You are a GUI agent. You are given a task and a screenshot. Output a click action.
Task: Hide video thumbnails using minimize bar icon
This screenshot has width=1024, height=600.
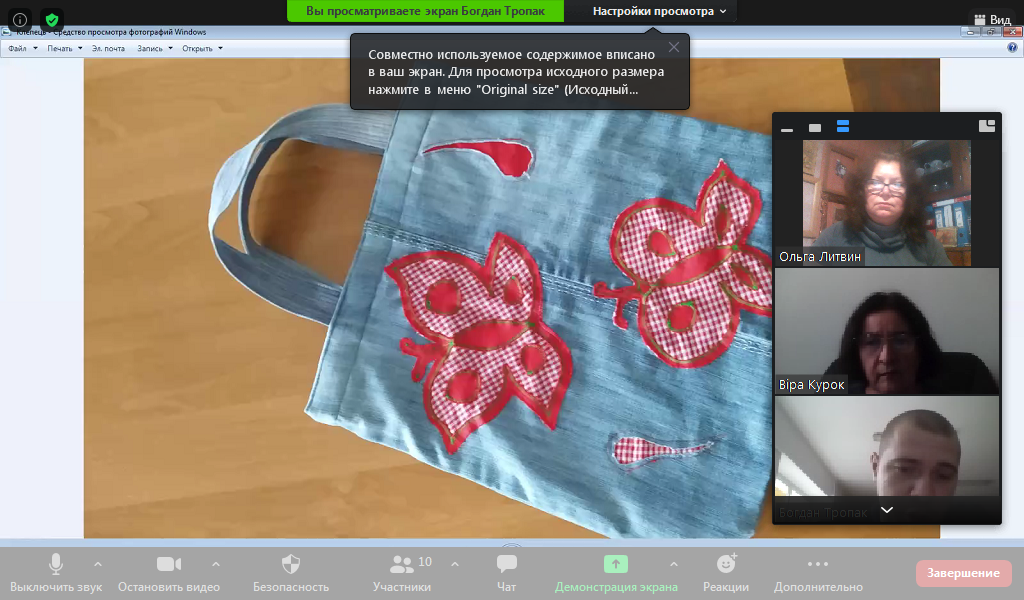click(787, 128)
